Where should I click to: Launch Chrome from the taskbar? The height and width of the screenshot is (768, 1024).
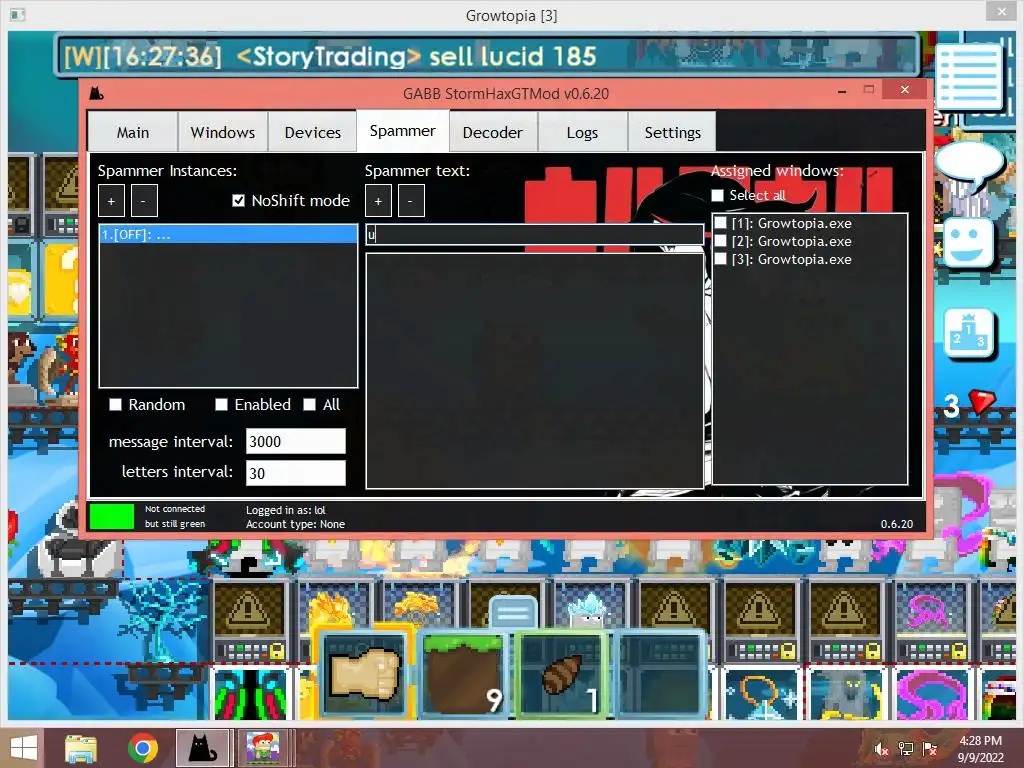(x=142, y=748)
